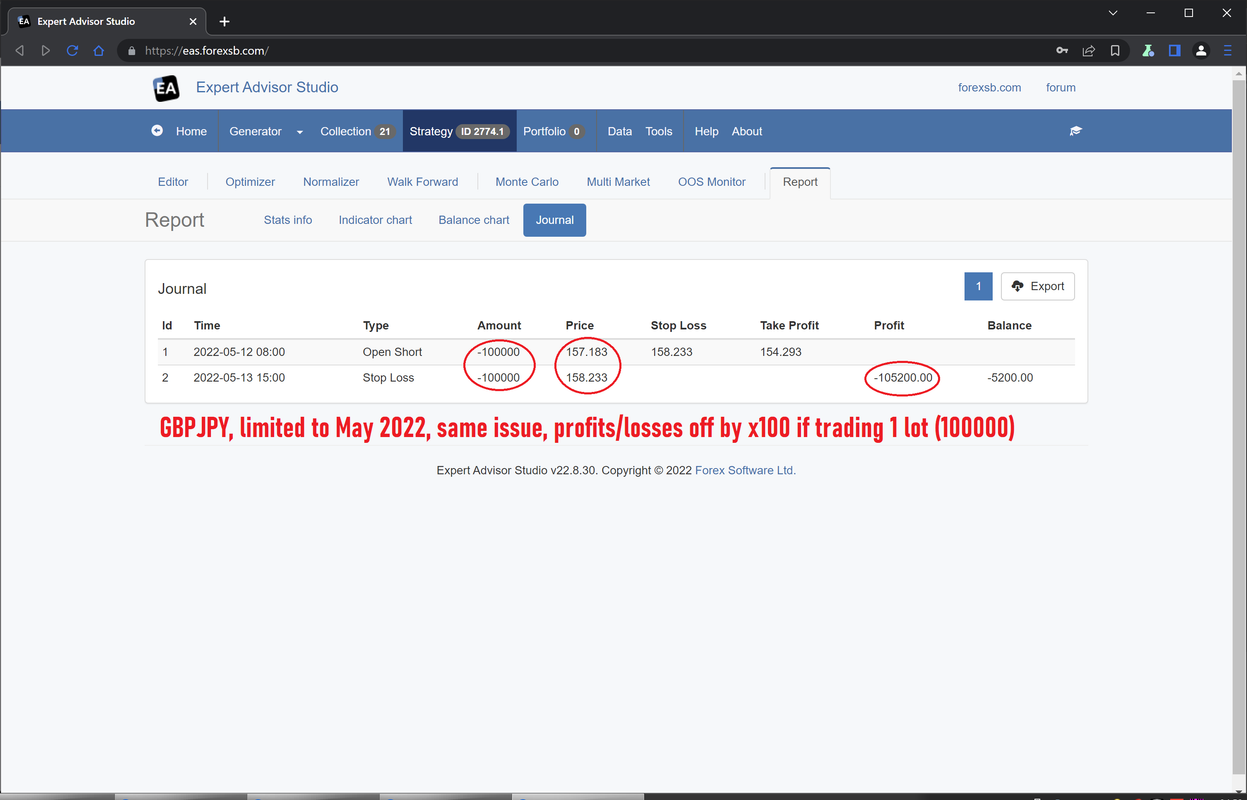Open the Data menu
Screen dimensions: 1247x800
tap(620, 131)
